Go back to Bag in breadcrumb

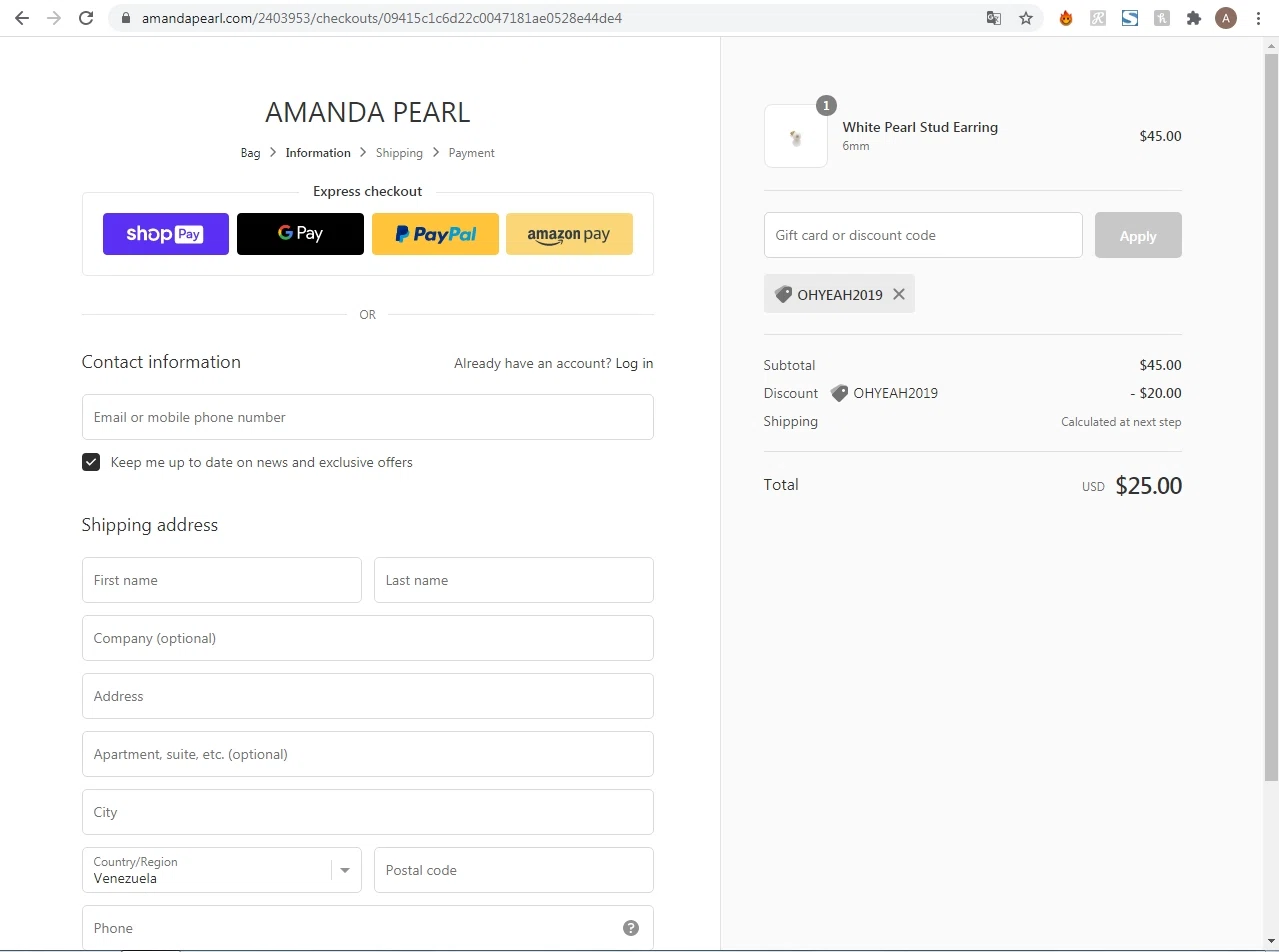pos(250,153)
